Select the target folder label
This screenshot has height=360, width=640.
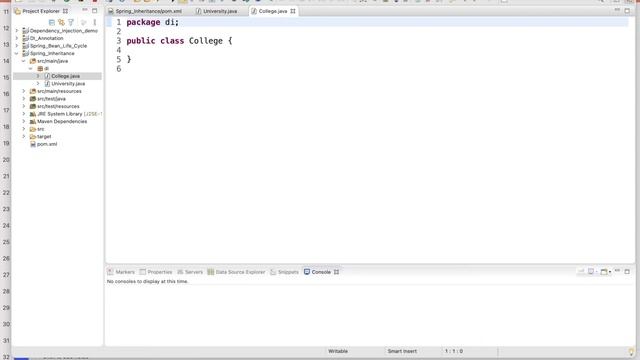[44, 137]
